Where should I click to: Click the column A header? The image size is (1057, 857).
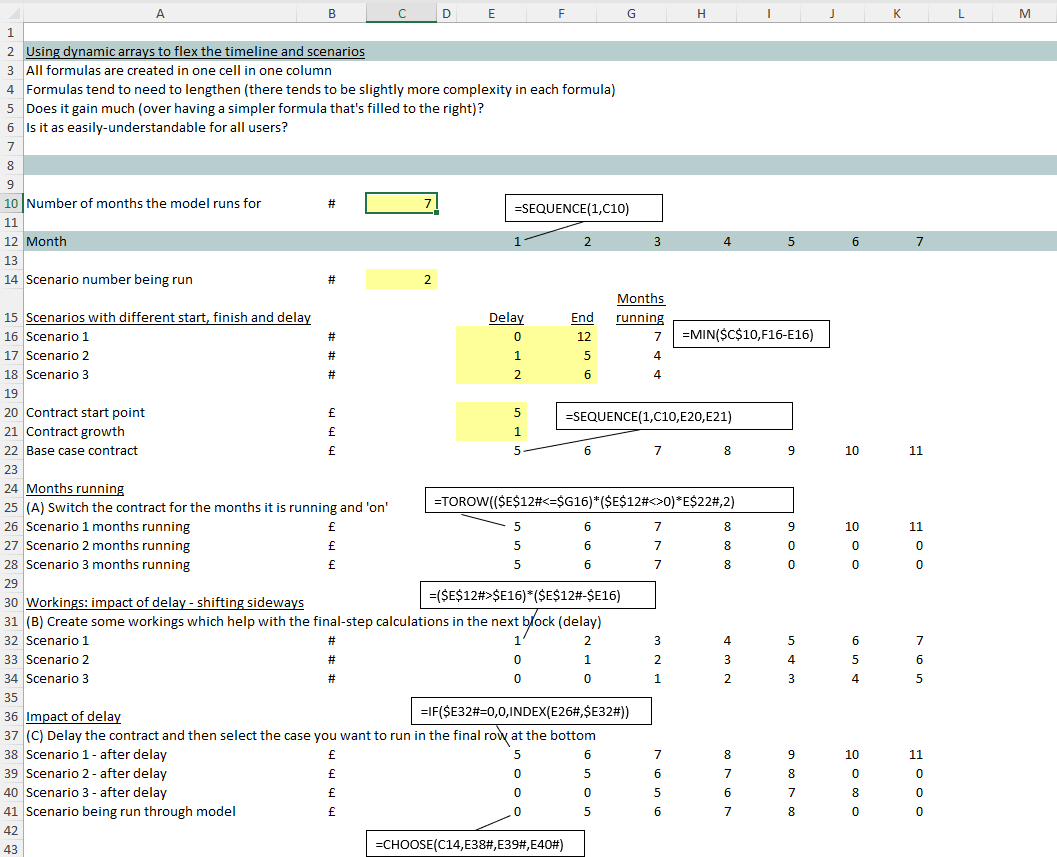(x=160, y=12)
